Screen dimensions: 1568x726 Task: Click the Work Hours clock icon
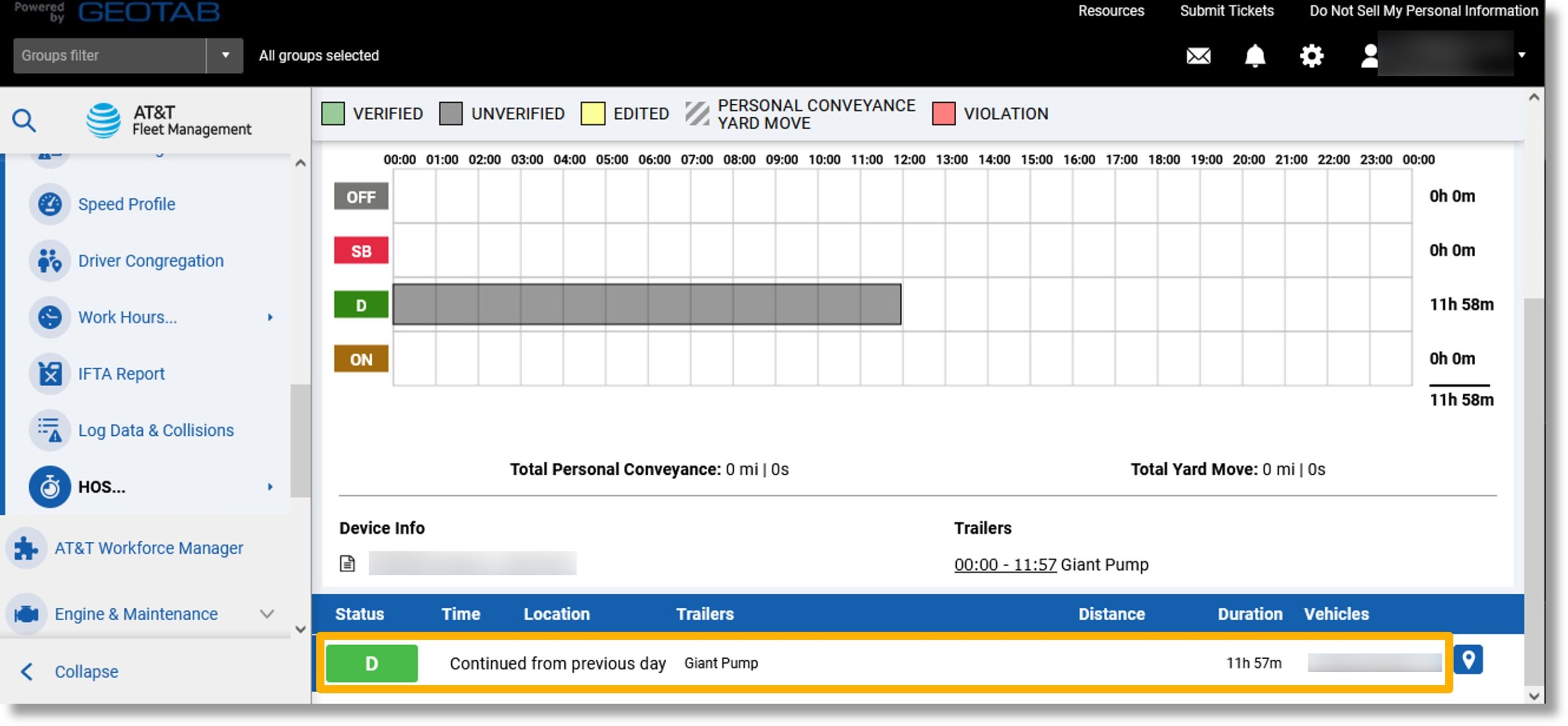(50, 317)
